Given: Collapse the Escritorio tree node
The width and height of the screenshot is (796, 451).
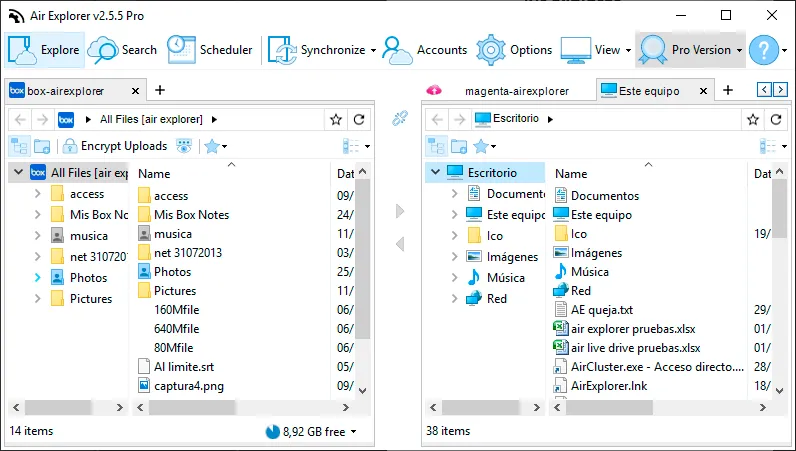Looking at the screenshot, I should (435, 172).
